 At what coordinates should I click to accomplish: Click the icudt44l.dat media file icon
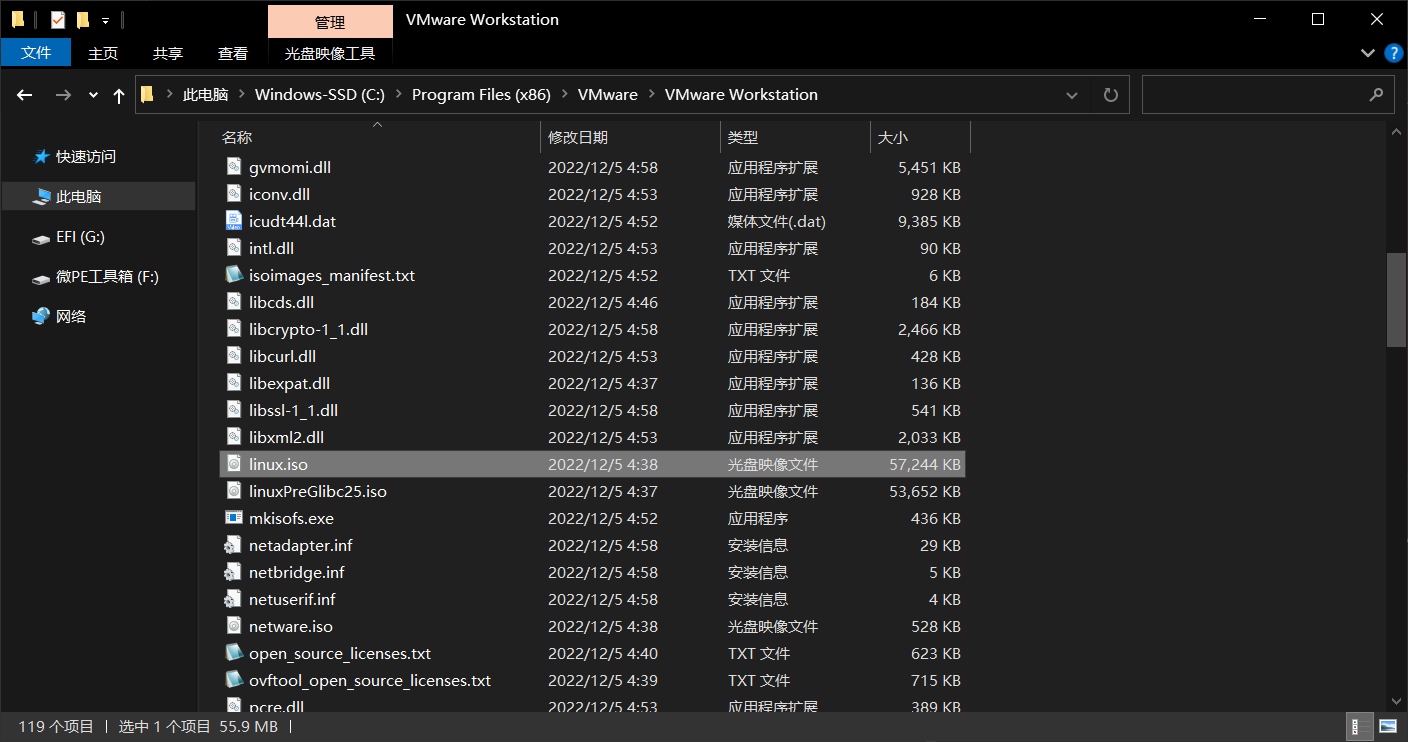click(x=233, y=221)
